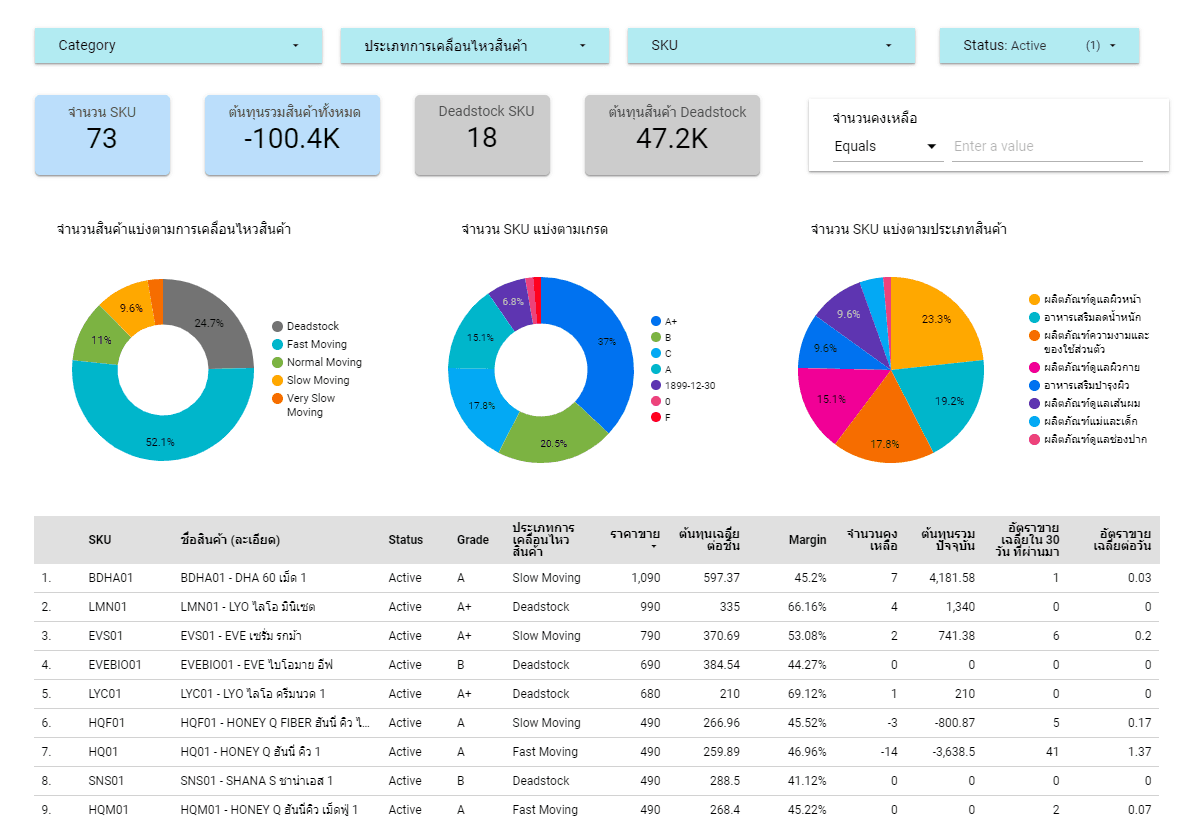Viewport: 1191px width, 818px height.
Task: Sort the table by Margin column
Action: [x=806, y=539]
